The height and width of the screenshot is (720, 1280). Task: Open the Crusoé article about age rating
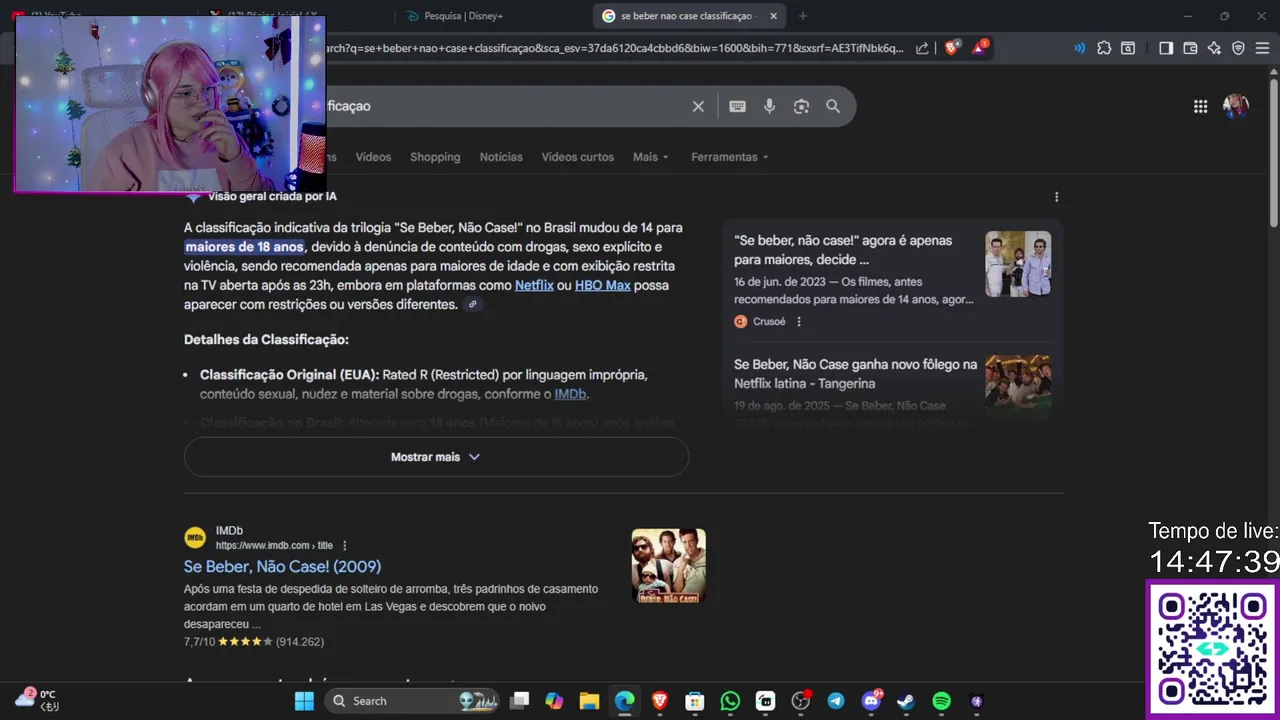point(843,250)
